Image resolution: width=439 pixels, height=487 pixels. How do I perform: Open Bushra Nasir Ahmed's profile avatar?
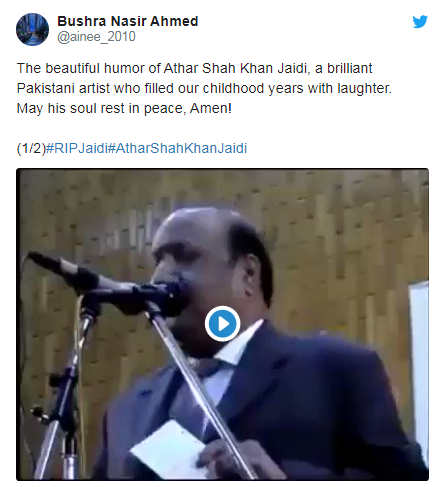(32, 29)
